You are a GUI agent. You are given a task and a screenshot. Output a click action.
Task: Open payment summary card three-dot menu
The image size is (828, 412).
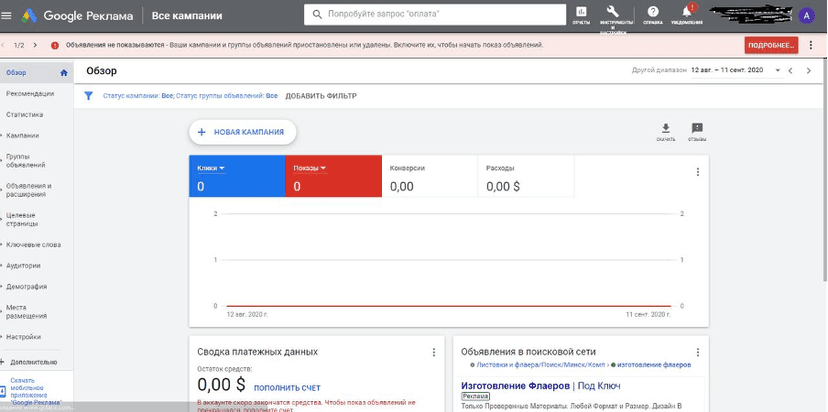tap(434, 352)
